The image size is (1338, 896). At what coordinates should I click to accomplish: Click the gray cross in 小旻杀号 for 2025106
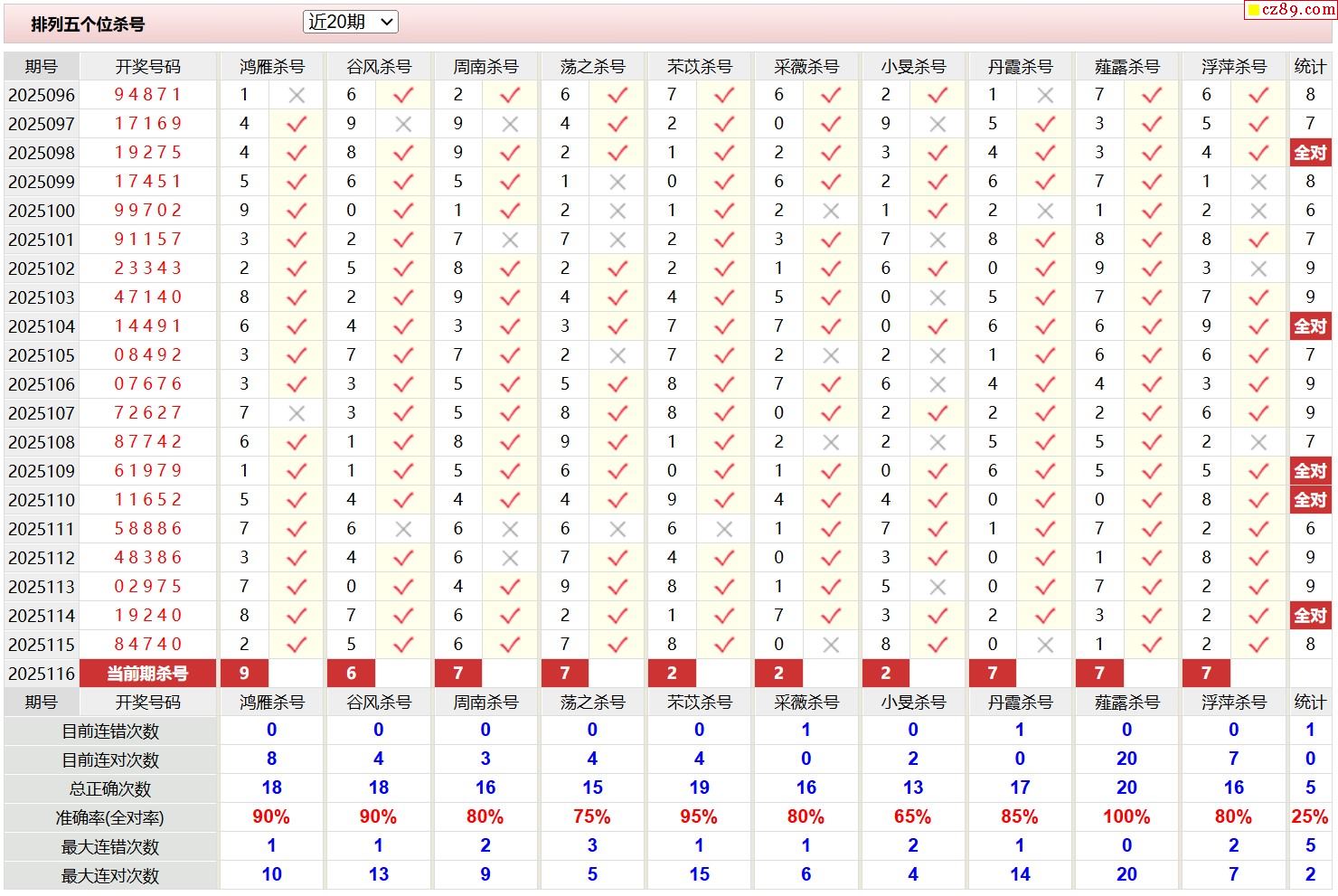pyautogui.click(x=938, y=384)
